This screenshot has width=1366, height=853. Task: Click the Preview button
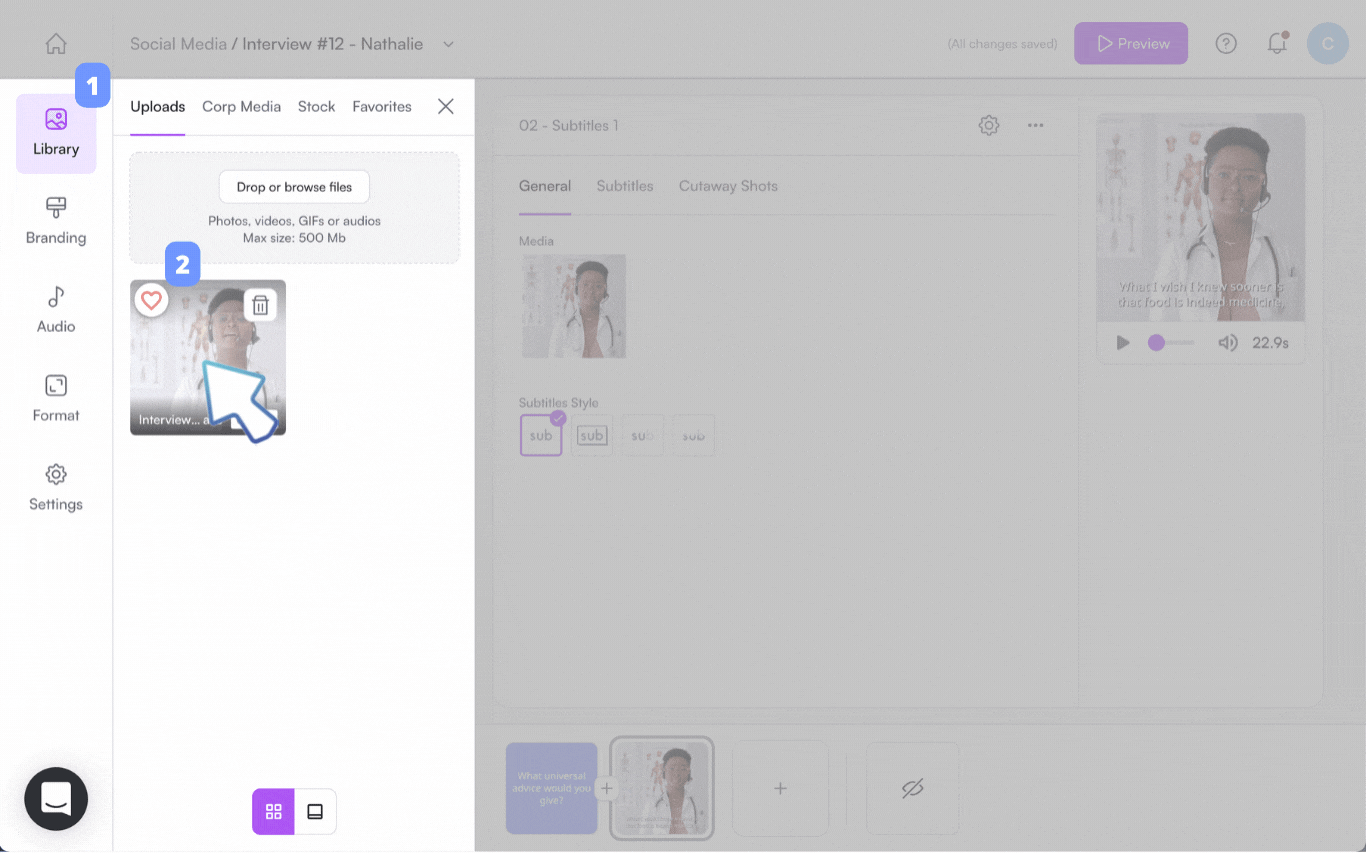point(1131,44)
